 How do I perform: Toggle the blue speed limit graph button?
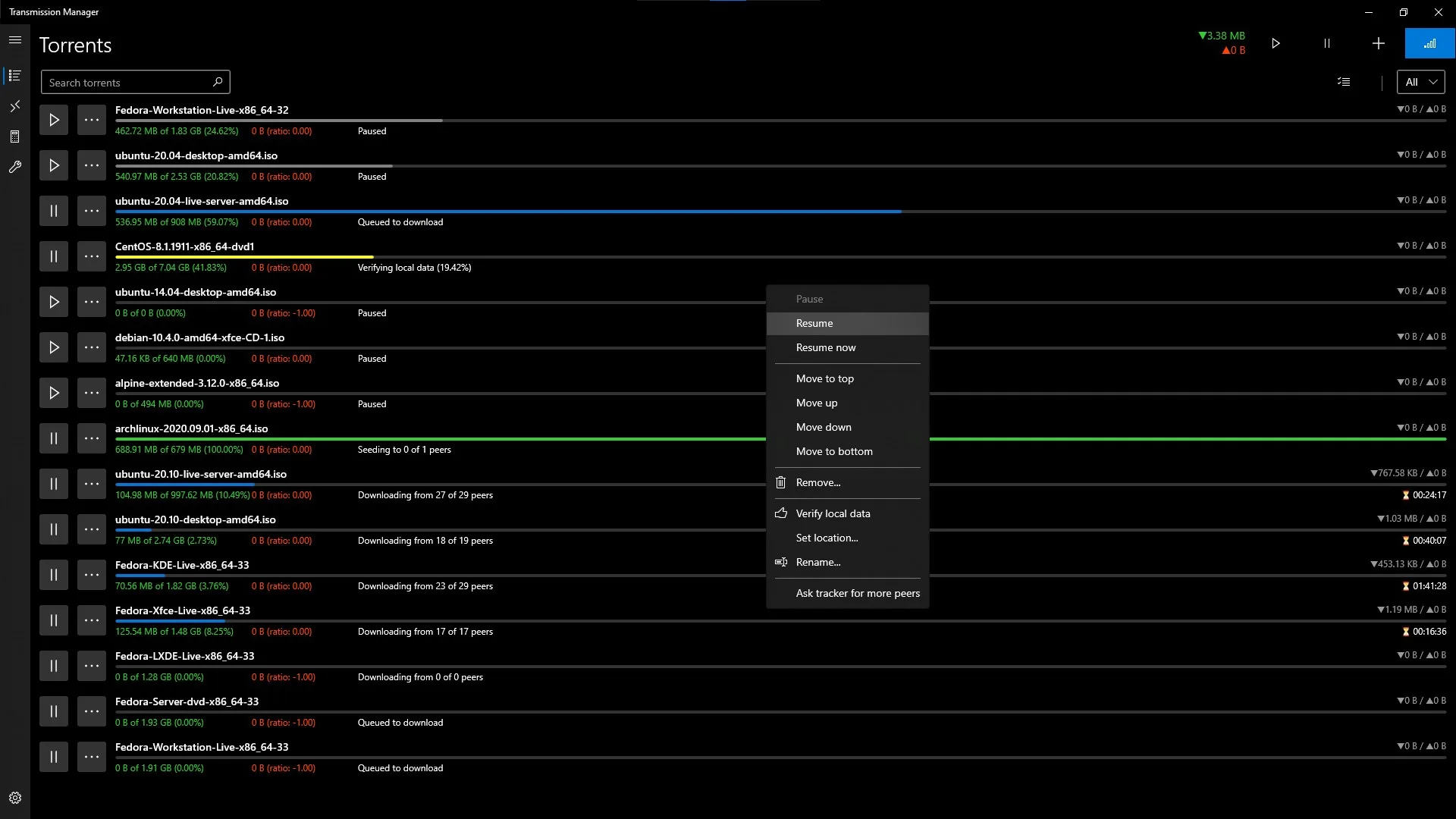tap(1429, 43)
